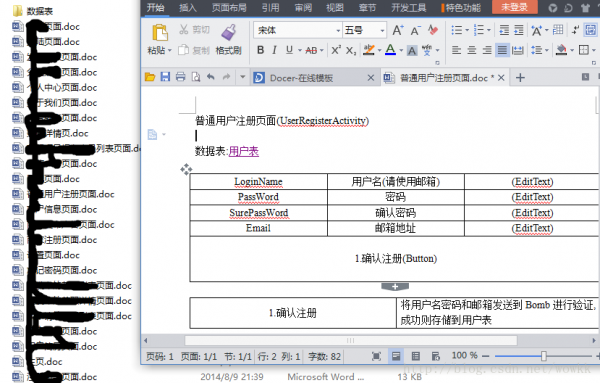Toggle show paragraph marks button
The height and width of the screenshot is (383, 600).
575,30
